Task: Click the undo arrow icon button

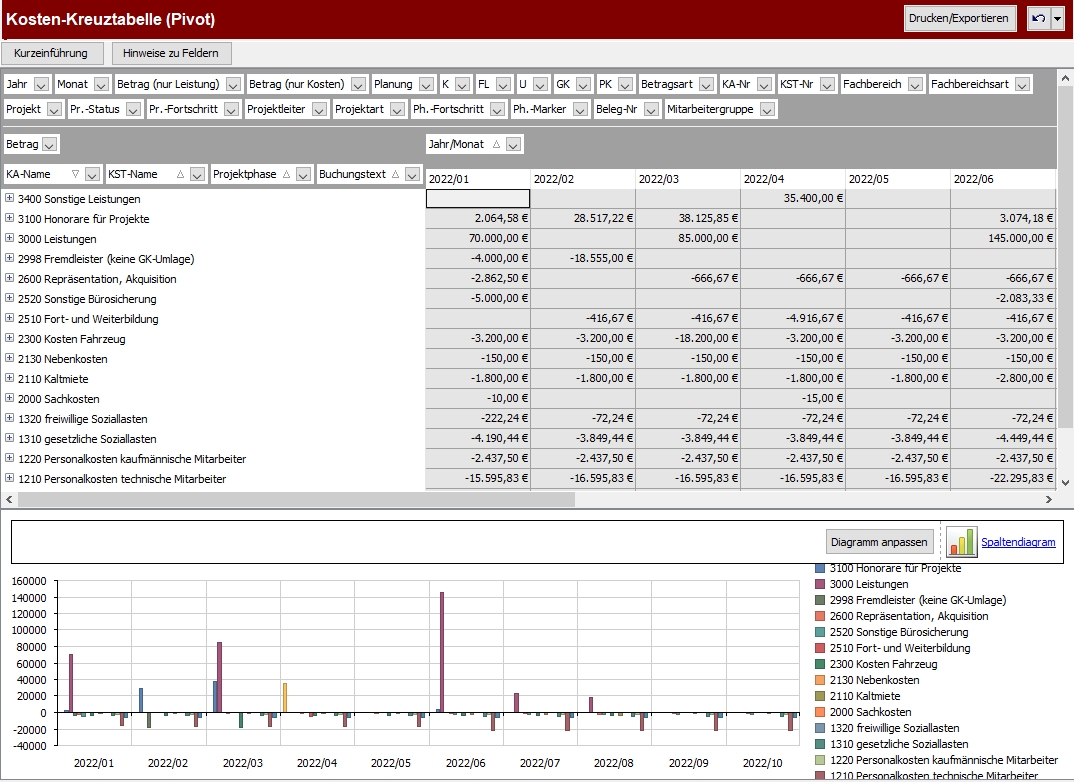Action: point(1038,19)
